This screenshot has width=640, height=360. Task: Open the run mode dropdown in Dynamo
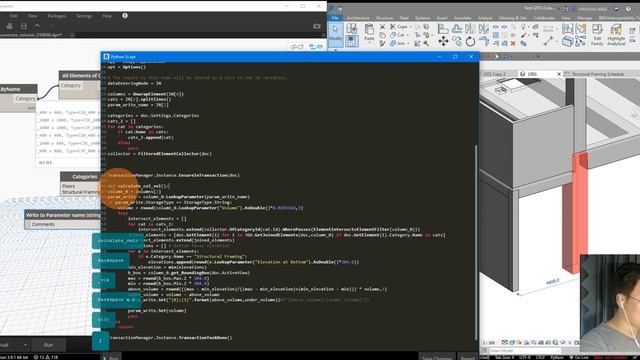click(x=25, y=345)
